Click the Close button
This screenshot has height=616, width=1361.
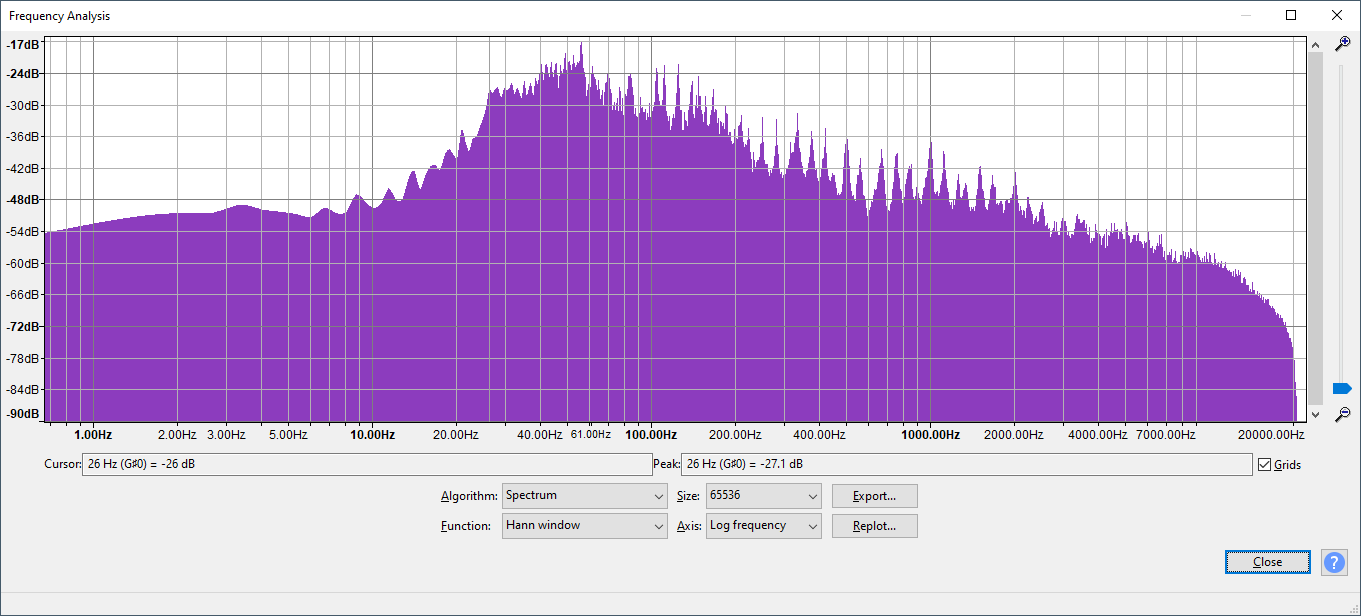1267,562
